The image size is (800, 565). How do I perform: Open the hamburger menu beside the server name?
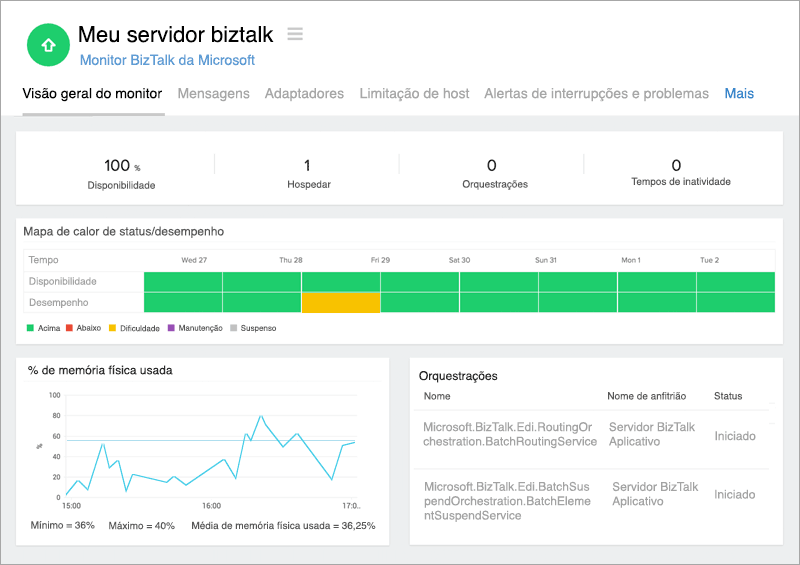(x=295, y=34)
